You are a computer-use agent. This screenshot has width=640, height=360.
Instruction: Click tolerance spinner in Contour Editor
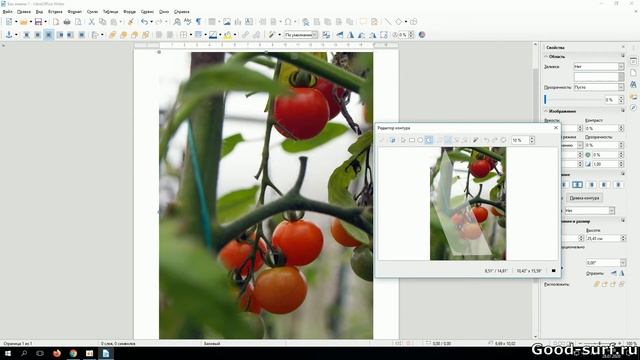click(x=532, y=140)
